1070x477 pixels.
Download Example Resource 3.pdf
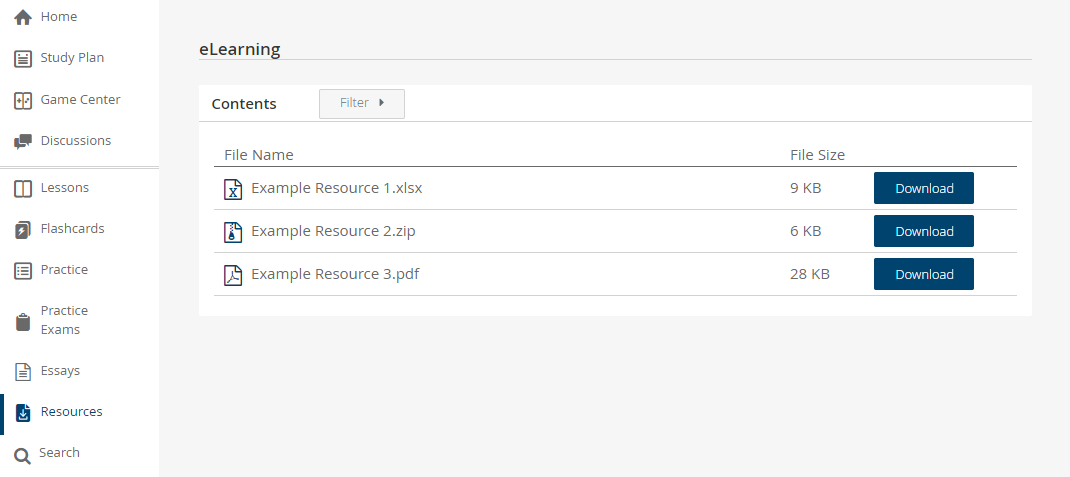(x=923, y=274)
